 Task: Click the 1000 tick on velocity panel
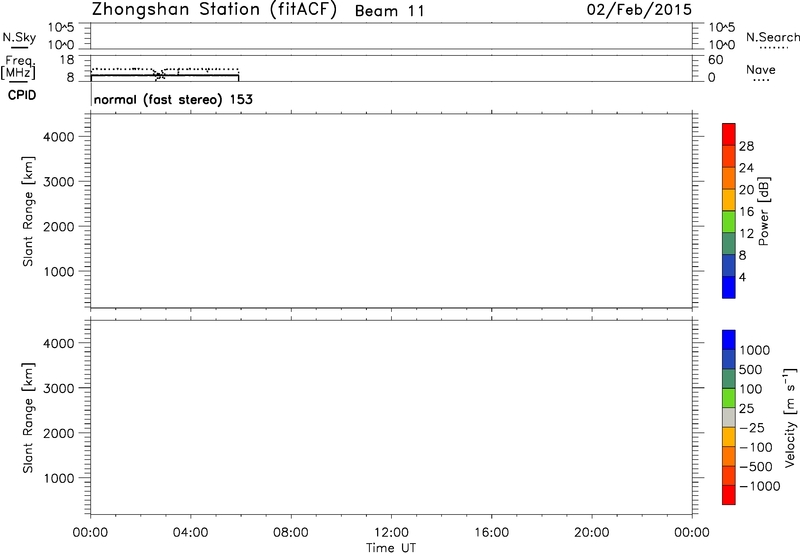[59, 478]
